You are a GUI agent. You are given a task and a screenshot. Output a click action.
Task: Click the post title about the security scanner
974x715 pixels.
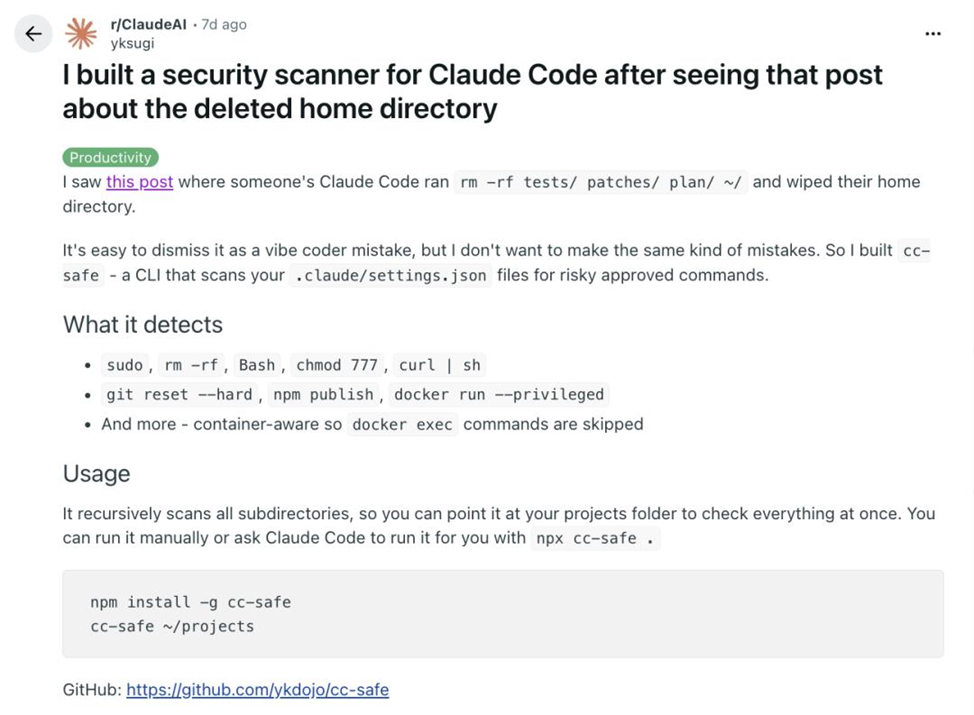coord(472,91)
